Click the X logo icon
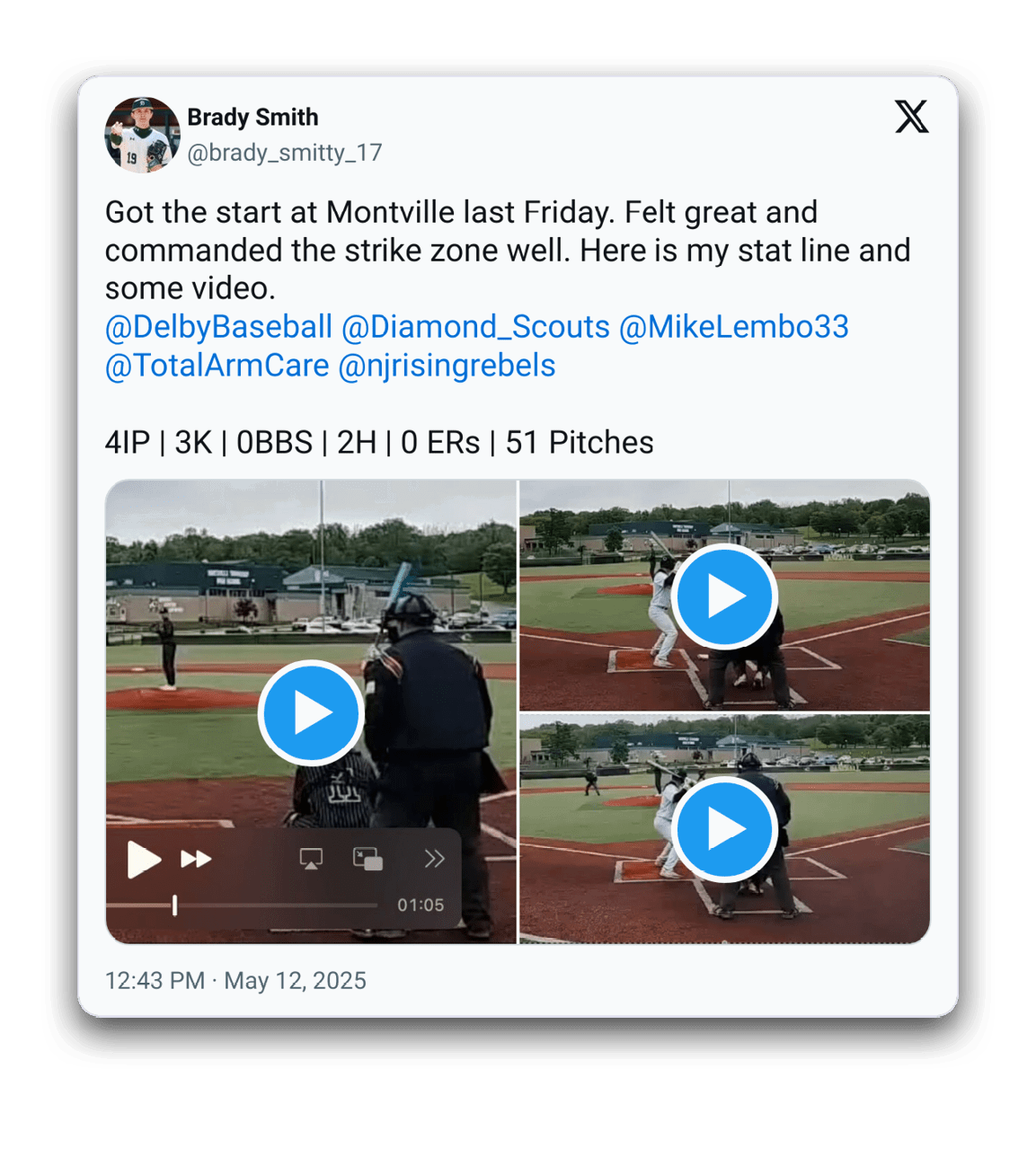1036x1157 pixels. (x=911, y=117)
